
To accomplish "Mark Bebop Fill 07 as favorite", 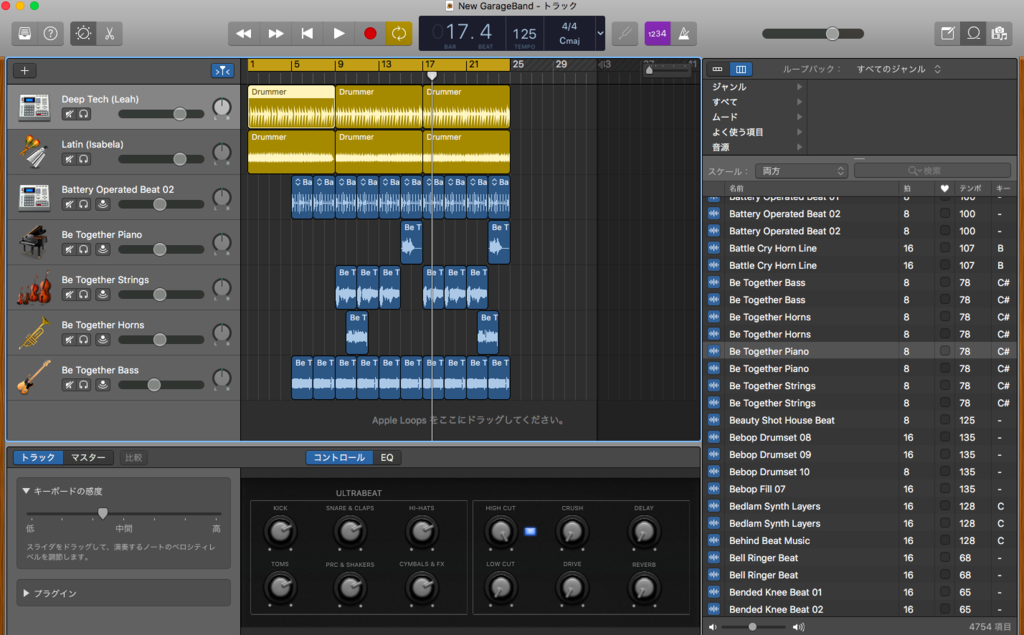I will tap(944, 489).
